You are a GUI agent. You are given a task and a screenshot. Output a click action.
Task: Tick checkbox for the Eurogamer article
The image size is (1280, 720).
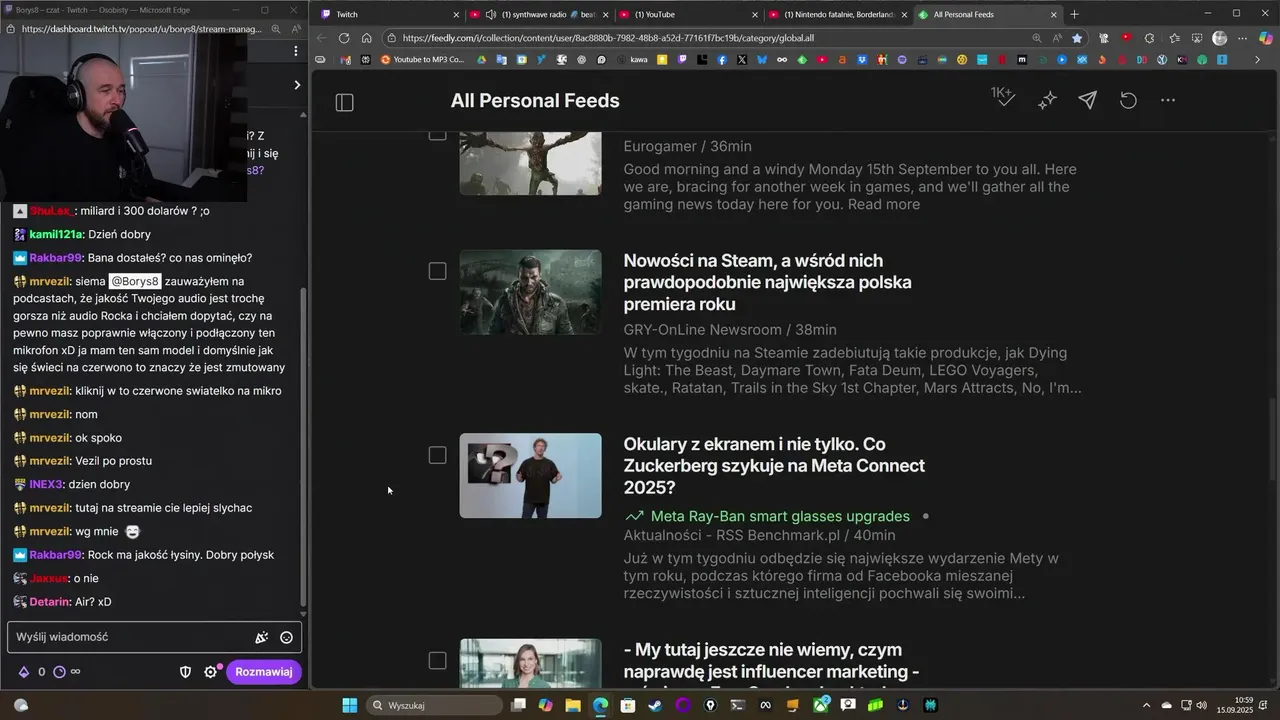437,135
